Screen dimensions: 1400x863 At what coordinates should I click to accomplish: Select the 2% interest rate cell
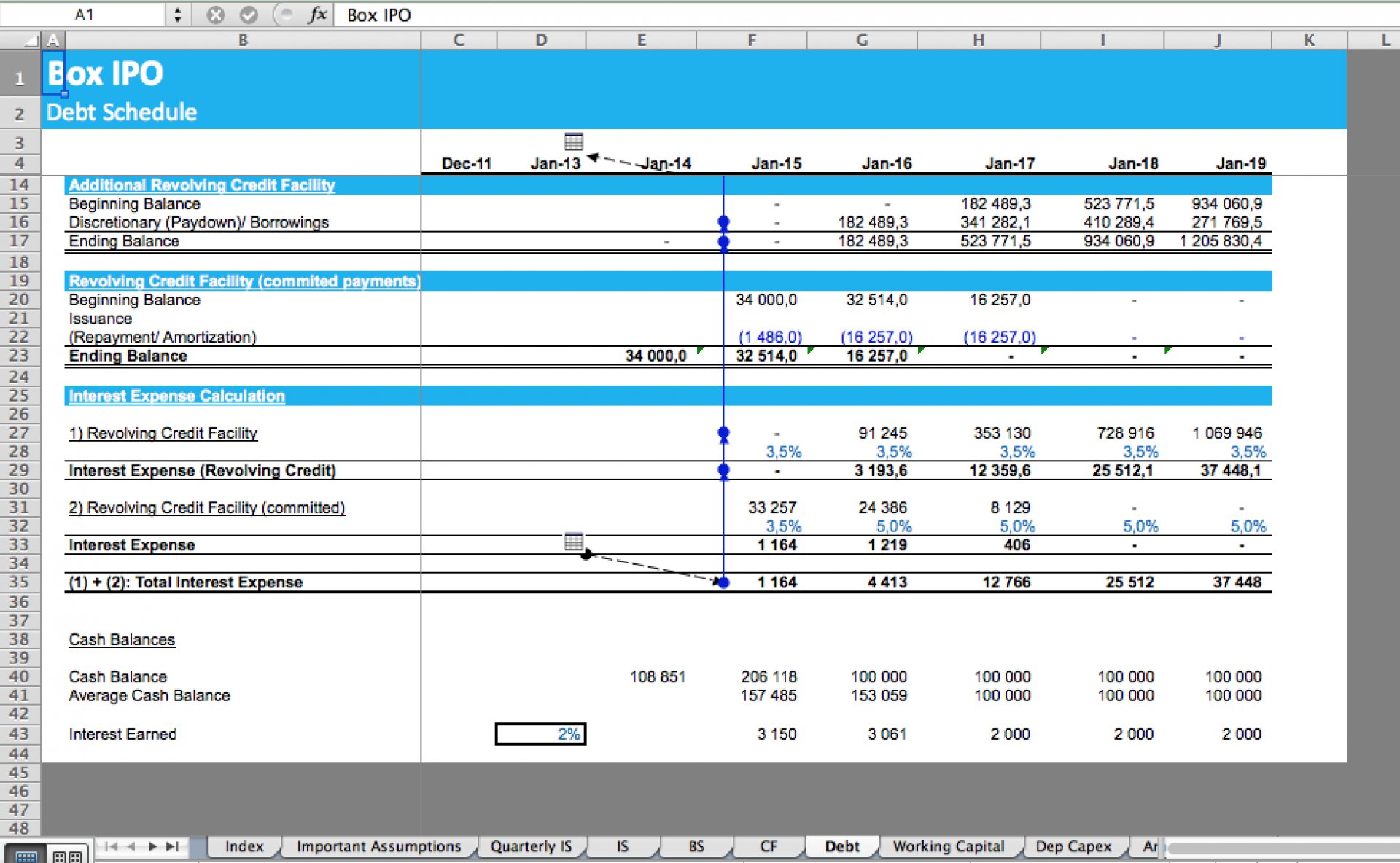[540, 734]
